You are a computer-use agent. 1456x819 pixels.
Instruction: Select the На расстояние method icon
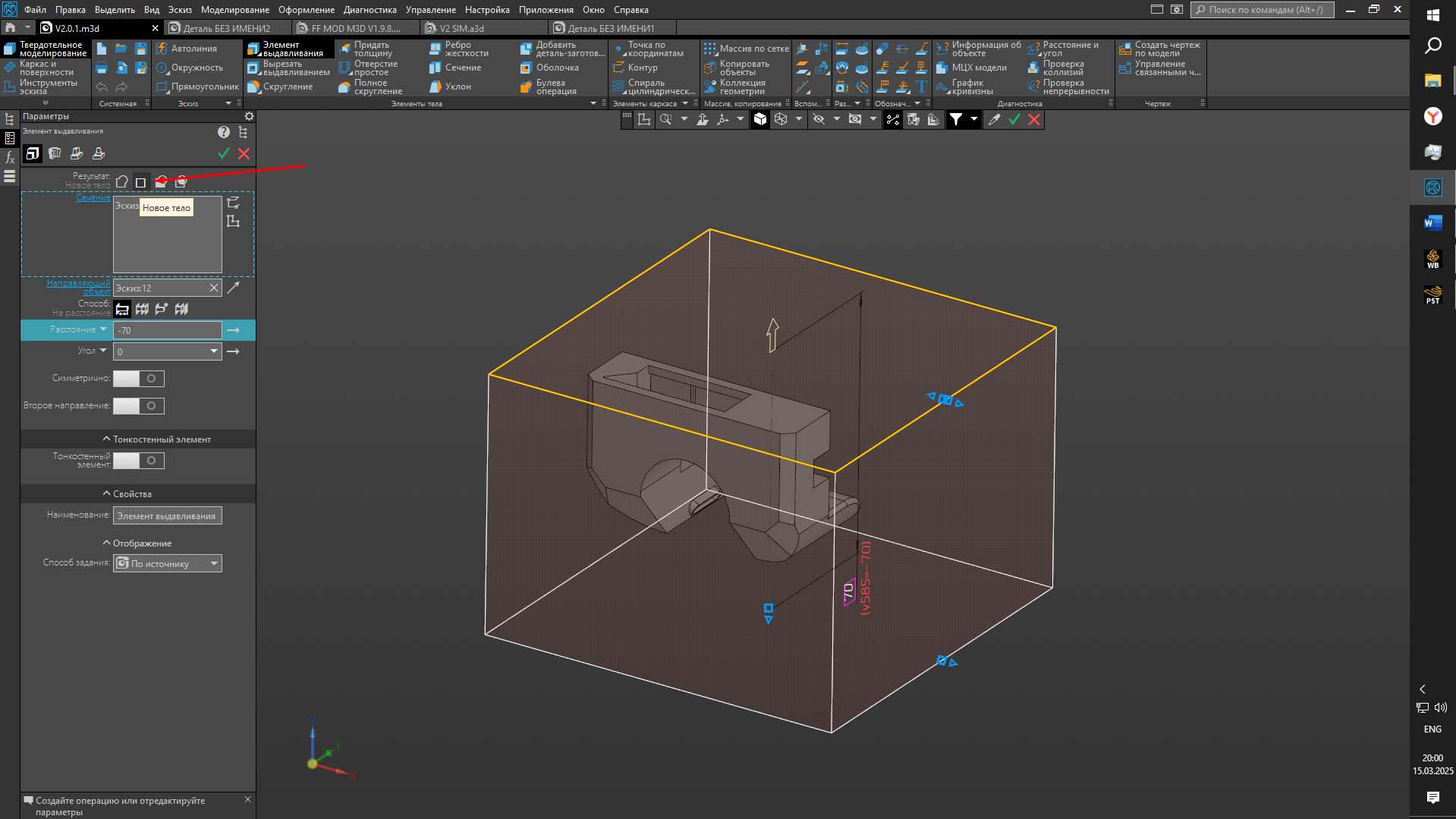(122, 309)
